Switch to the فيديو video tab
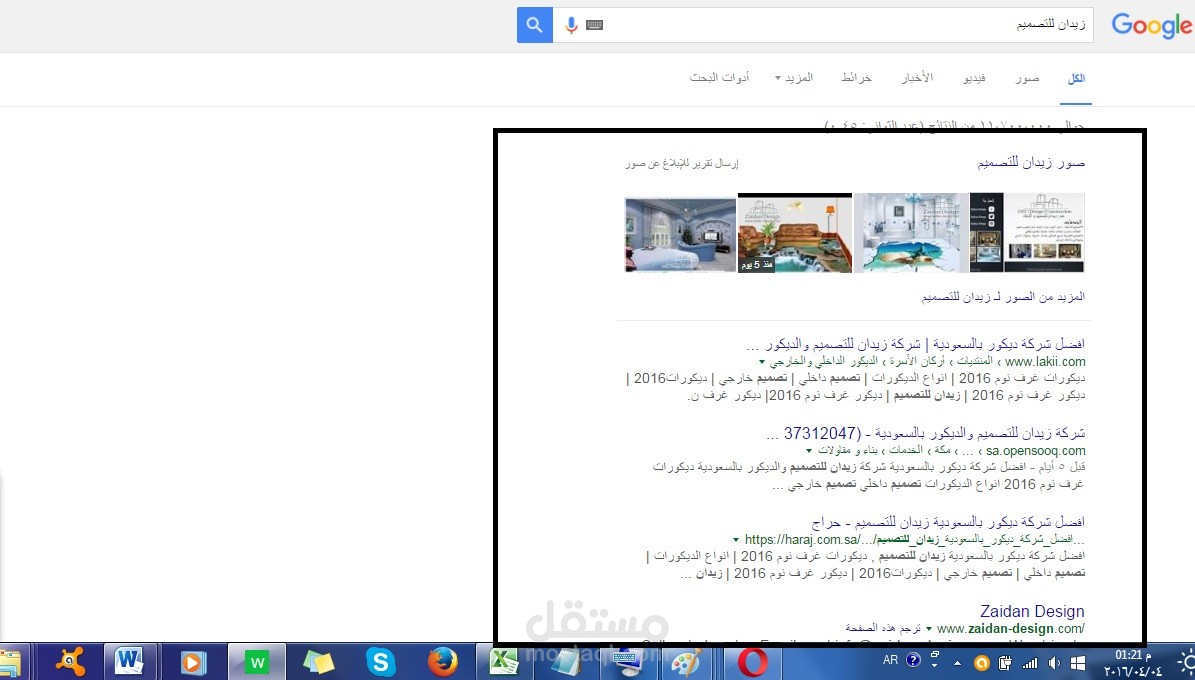1195x680 pixels. (x=974, y=78)
